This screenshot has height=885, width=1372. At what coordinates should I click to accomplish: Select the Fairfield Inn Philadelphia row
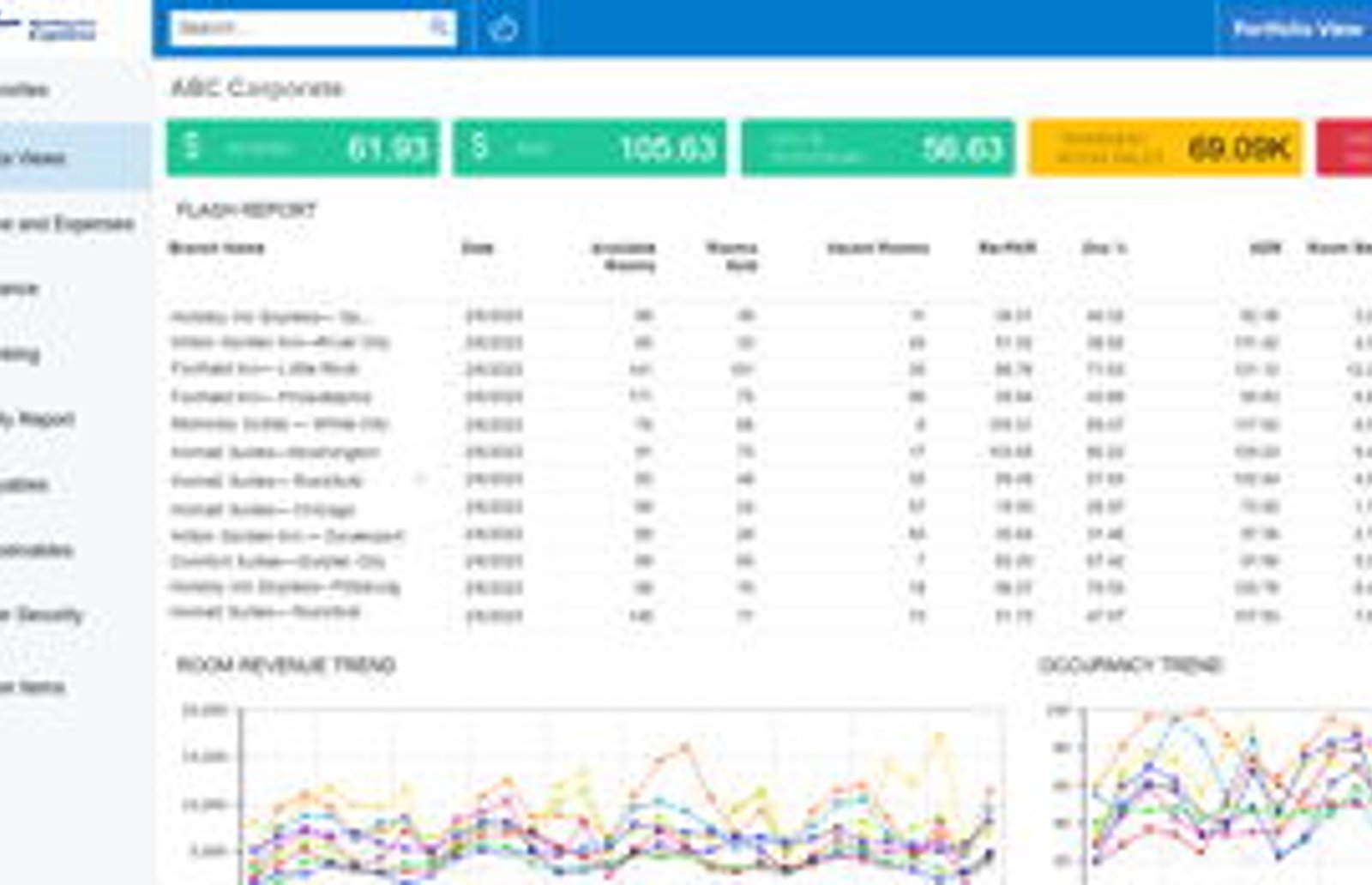(x=770, y=397)
